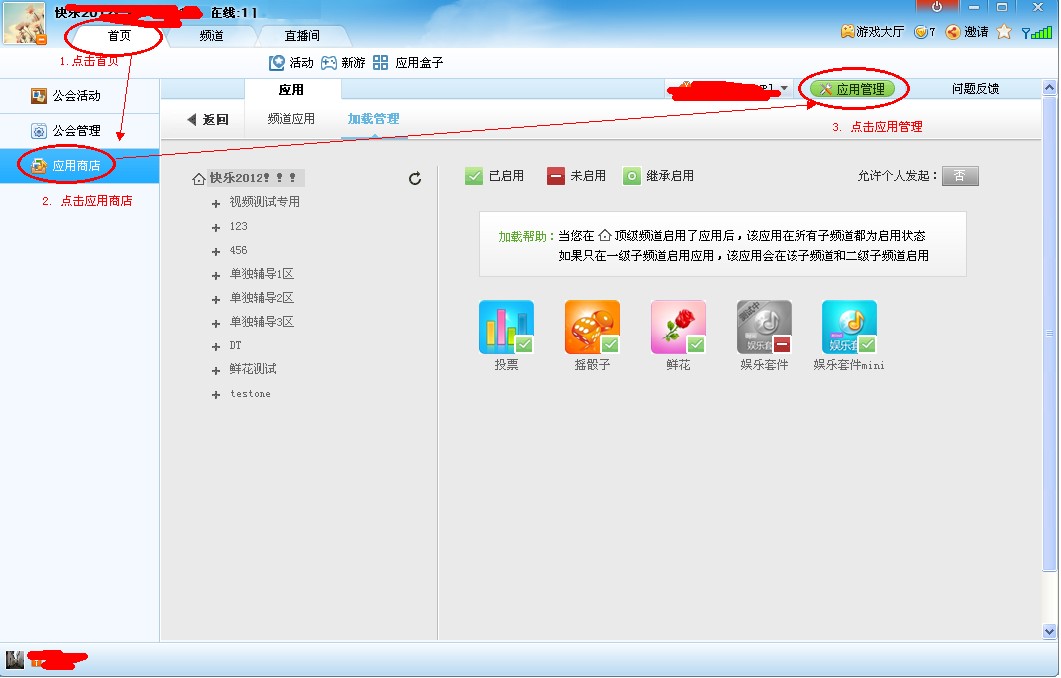The image size is (1061, 678).
Task: Toggle 允许个人发起 switch showing 否
Action: (x=960, y=176)
